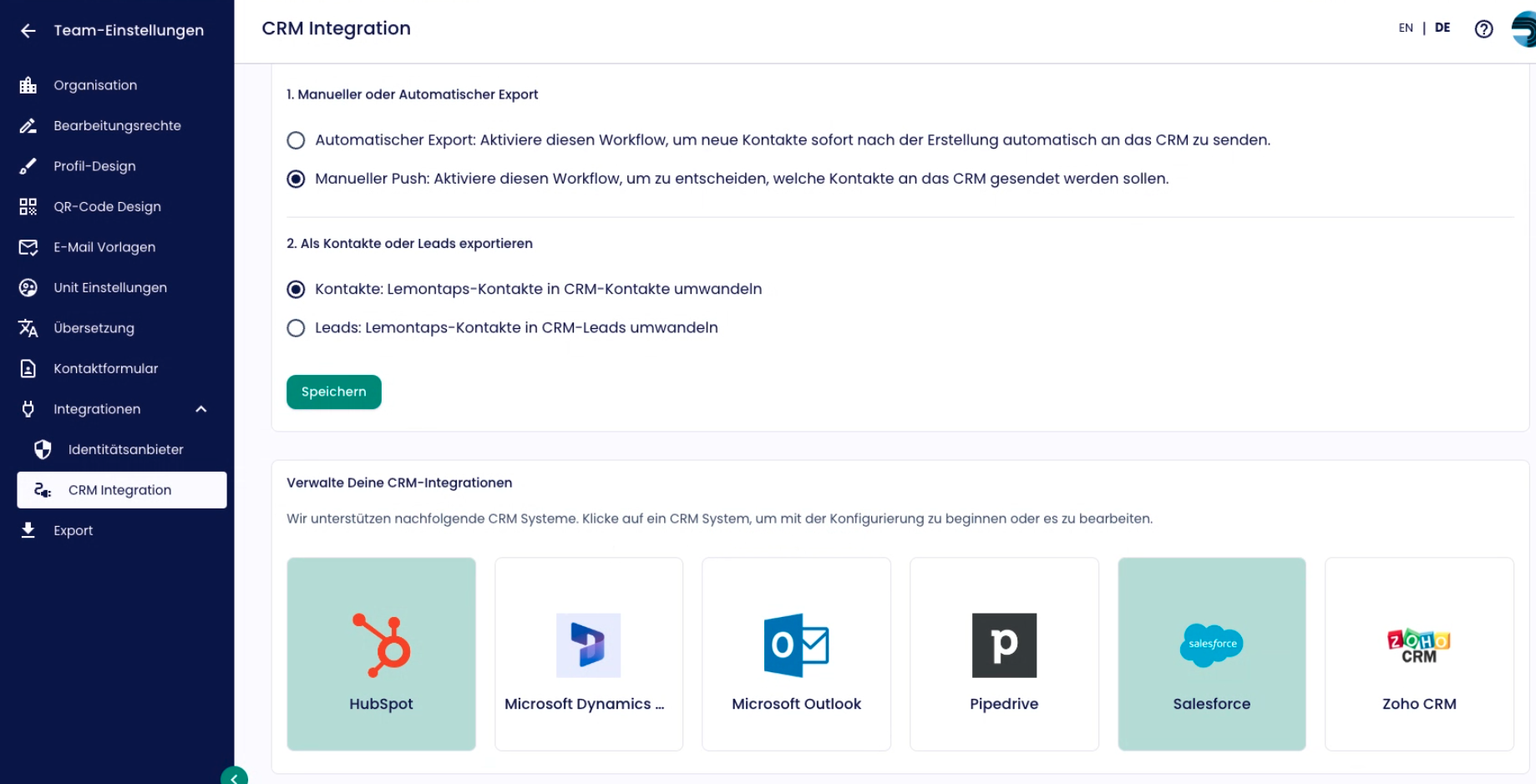Screen dimensions: 1536x784
Task: Click the Microsoft Dynamics logo
Action: pos(589,645)
